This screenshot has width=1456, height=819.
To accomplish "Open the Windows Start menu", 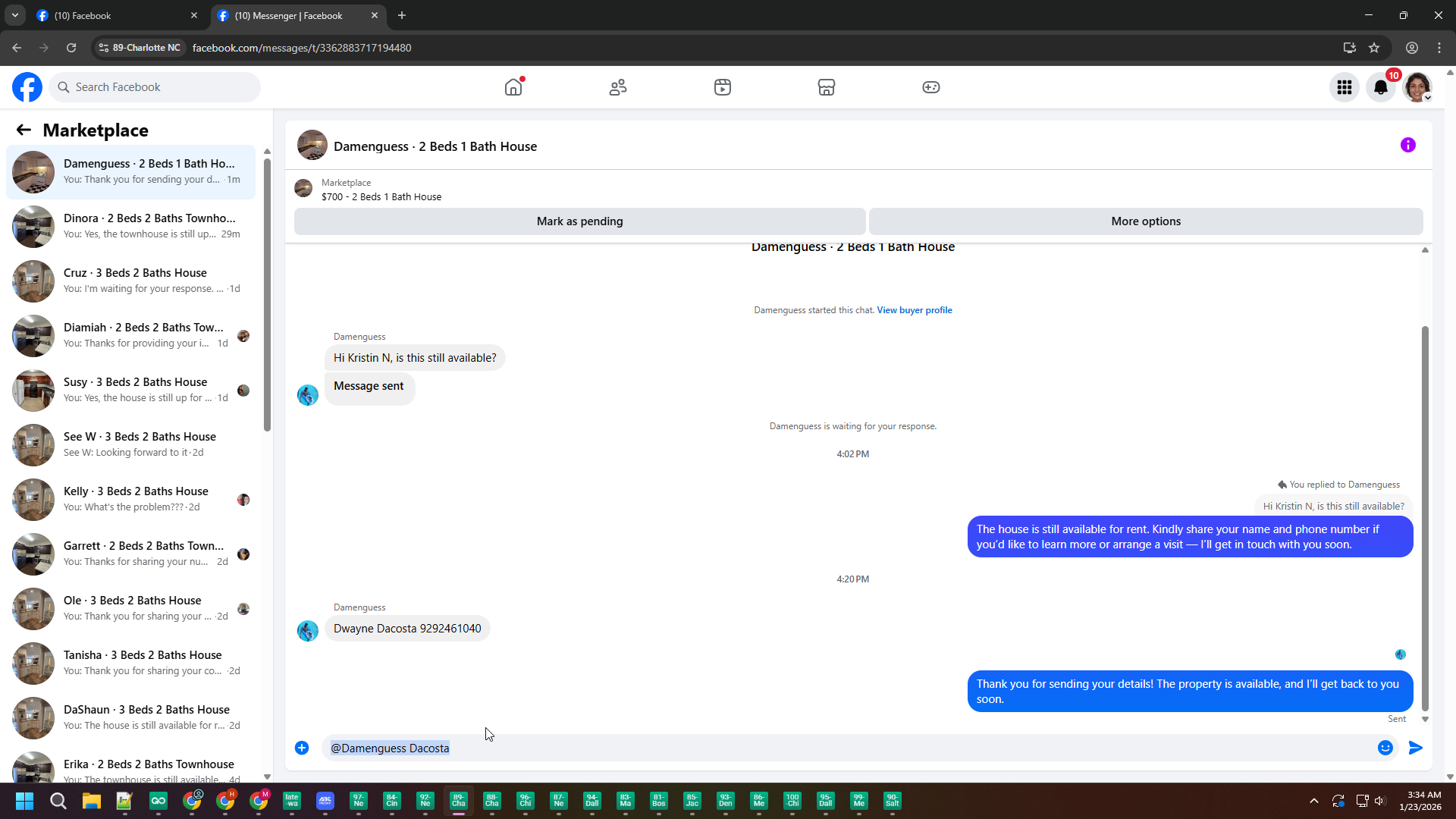I will (x=24, y=801).
